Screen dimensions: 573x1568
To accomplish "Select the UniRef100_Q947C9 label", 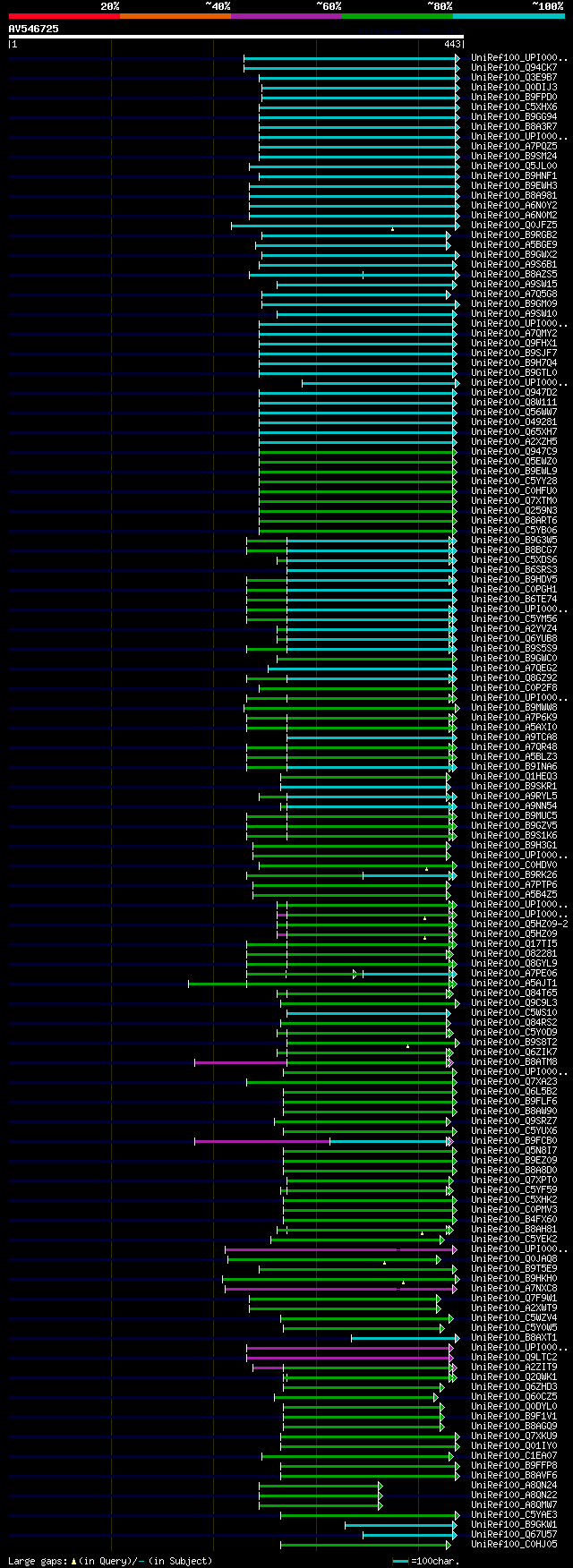I will [514, 451].
